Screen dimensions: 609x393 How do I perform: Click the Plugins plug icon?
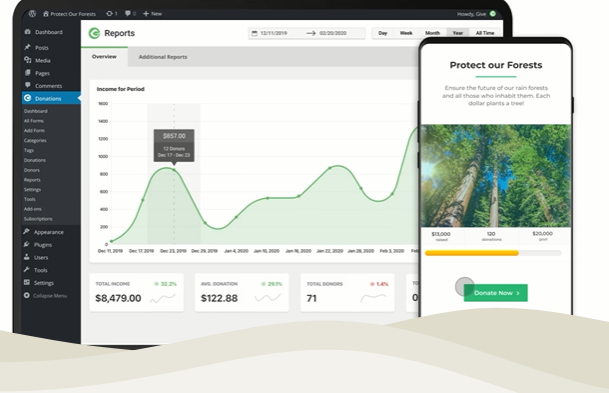coord(26,244)
